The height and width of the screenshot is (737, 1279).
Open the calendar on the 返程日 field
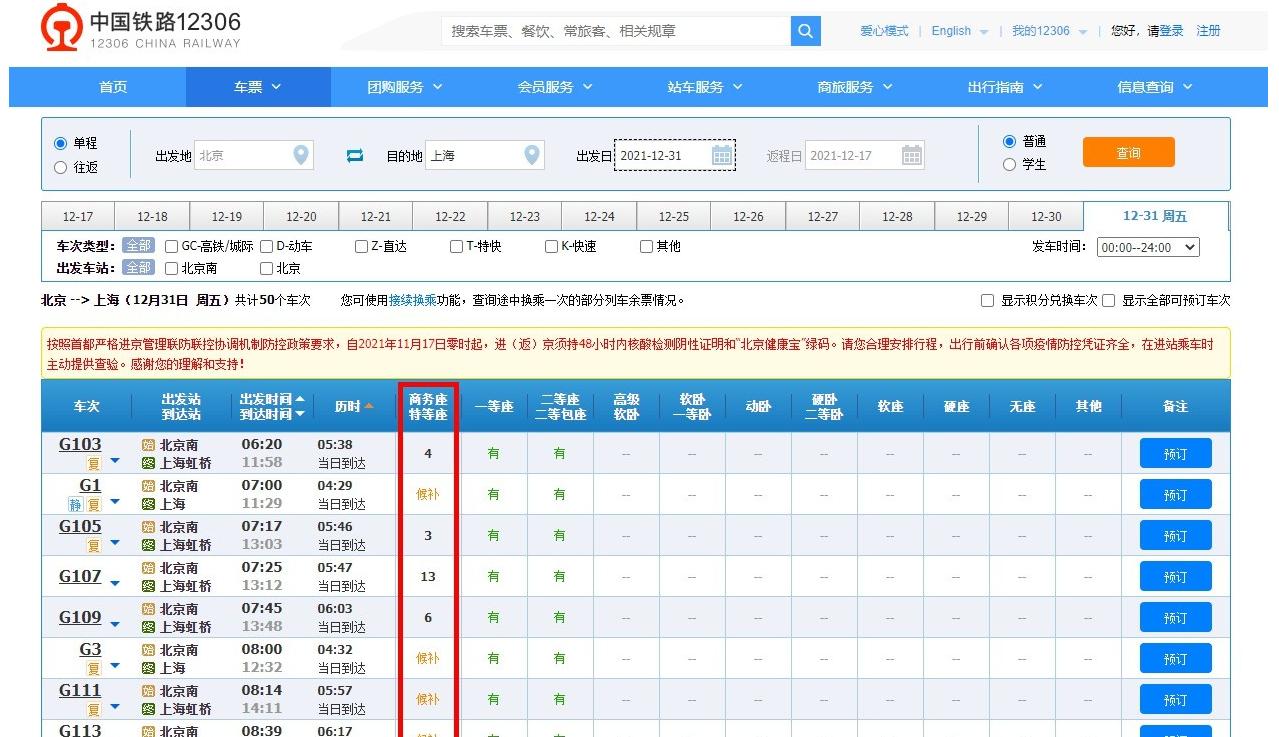(x=910, y=156)
